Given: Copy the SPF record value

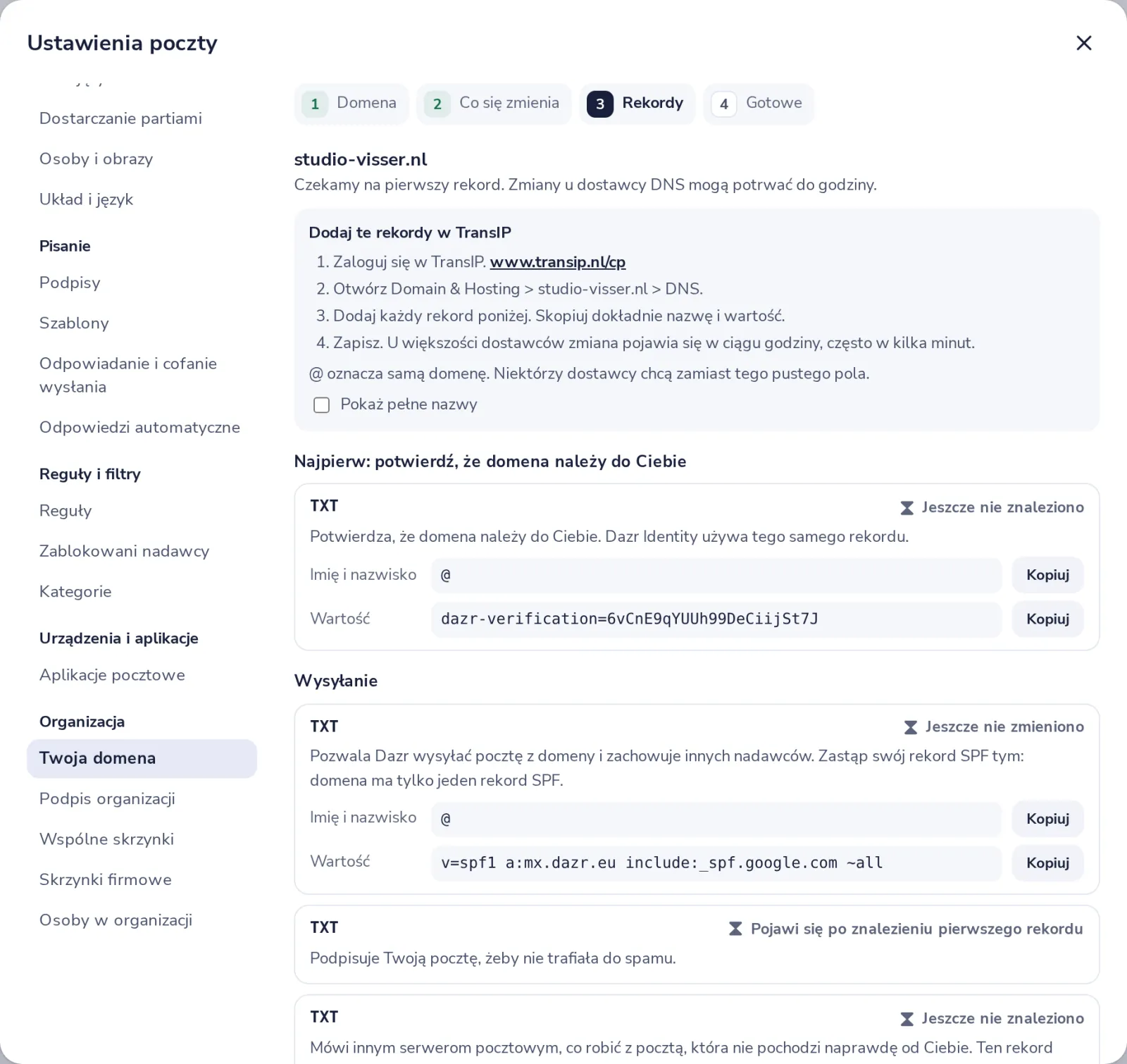Looking at the screenshot, I should (1047, 862).
